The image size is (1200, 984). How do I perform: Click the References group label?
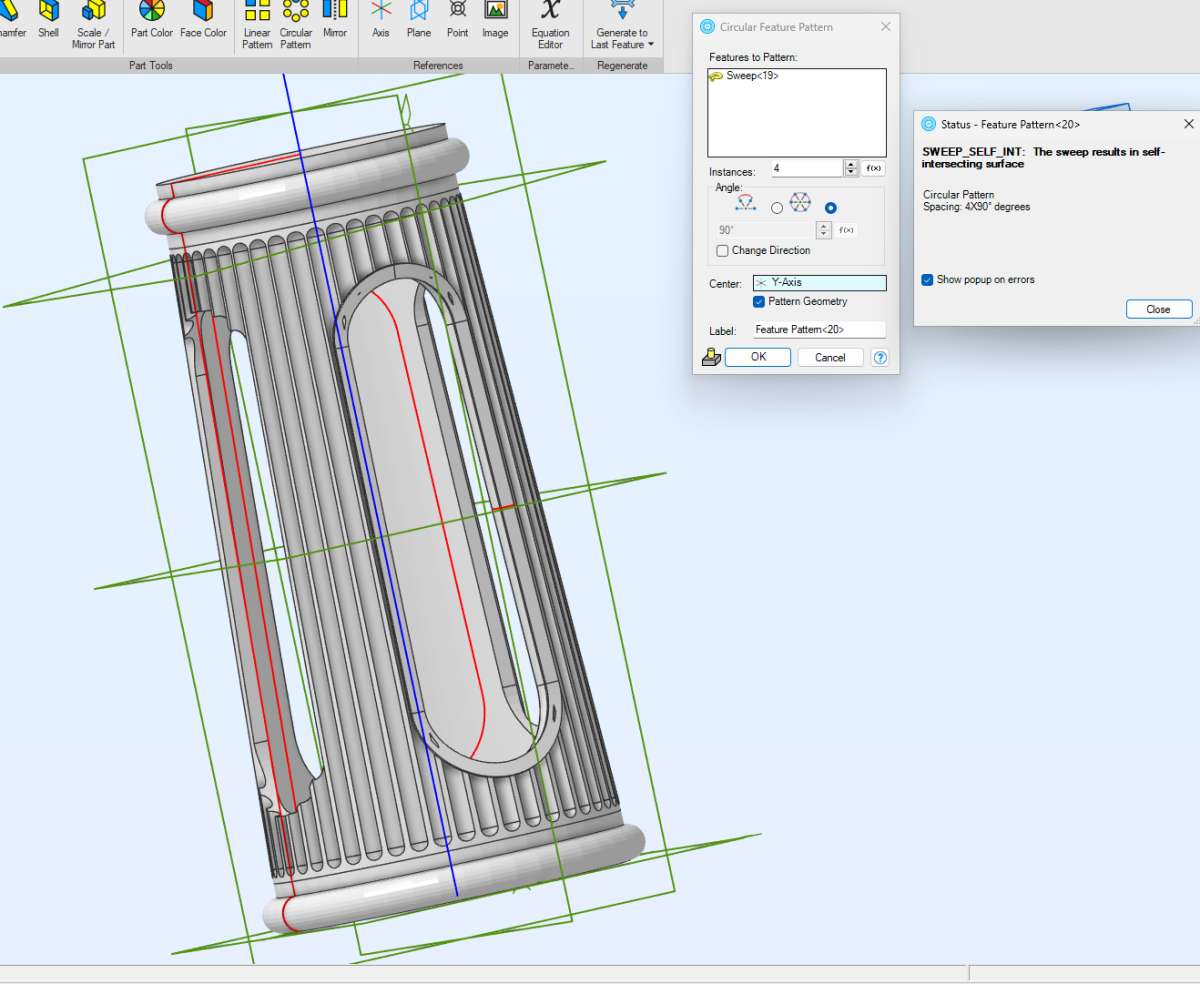point(438,66)
